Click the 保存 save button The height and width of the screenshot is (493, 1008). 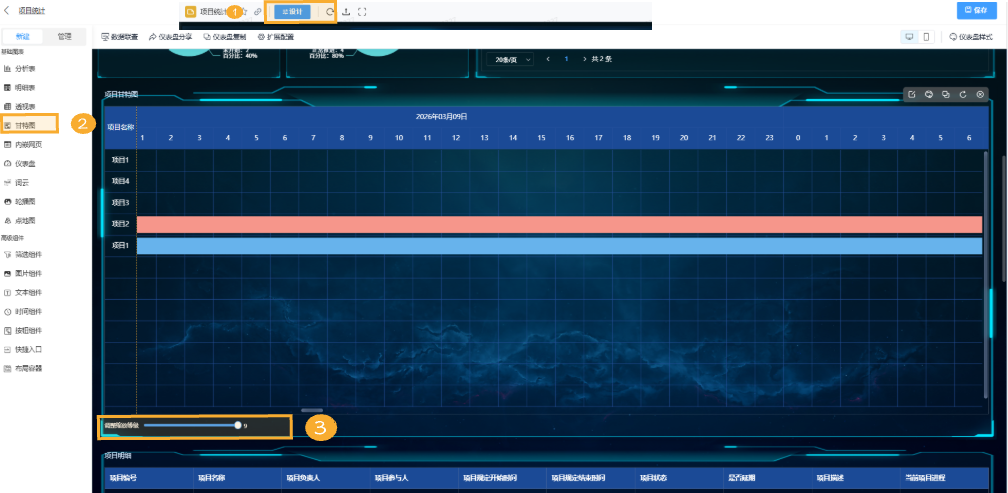click(979, 10)
